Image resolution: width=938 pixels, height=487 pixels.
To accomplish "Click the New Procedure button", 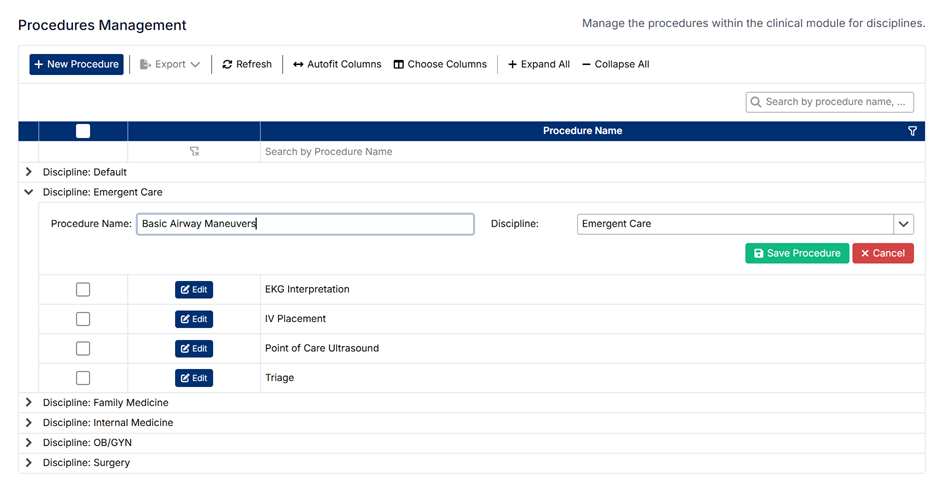I will (x=76, y=64).
